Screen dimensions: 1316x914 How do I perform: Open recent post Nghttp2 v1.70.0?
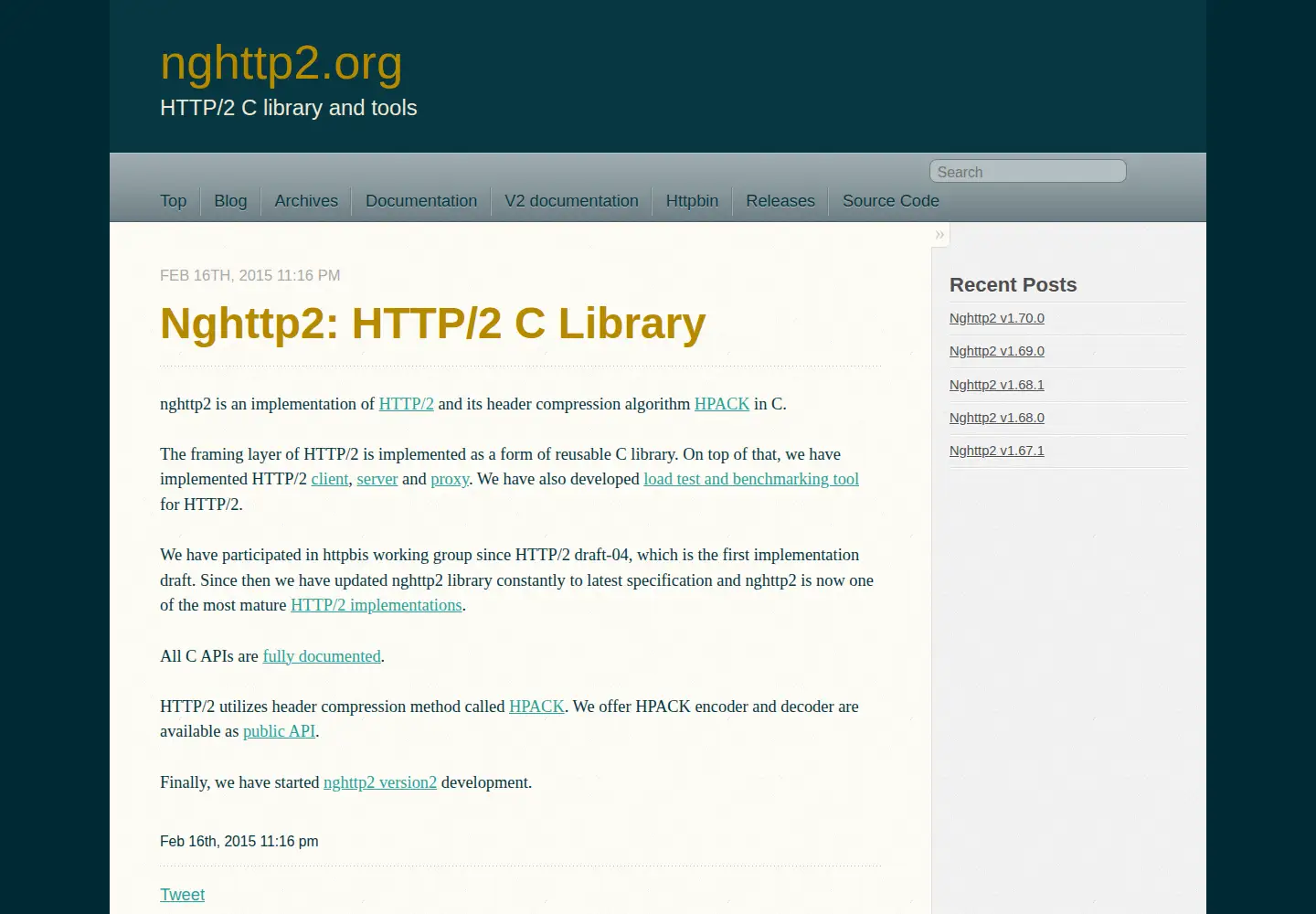997,318
